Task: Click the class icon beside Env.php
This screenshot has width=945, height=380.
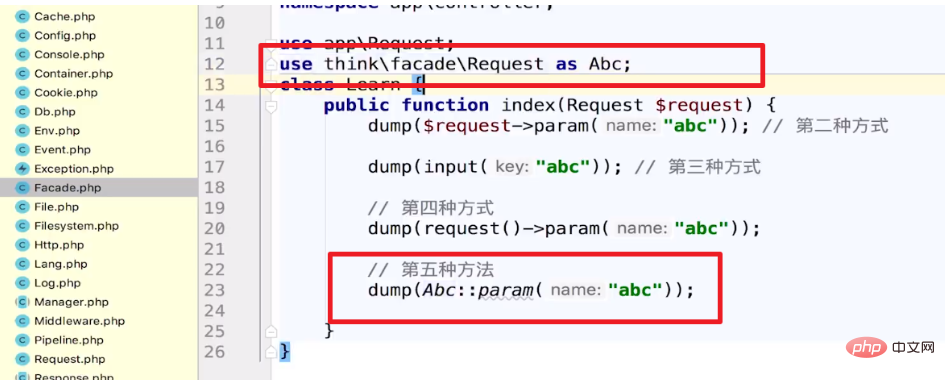Action: 22,131
